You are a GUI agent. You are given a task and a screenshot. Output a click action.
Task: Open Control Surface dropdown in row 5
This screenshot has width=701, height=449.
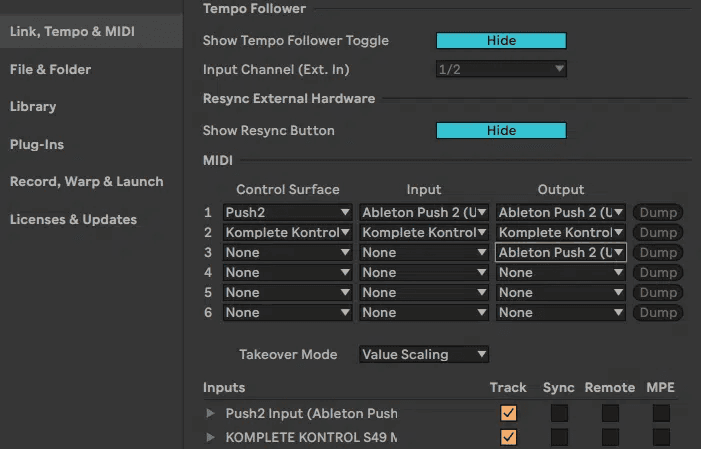287,293
